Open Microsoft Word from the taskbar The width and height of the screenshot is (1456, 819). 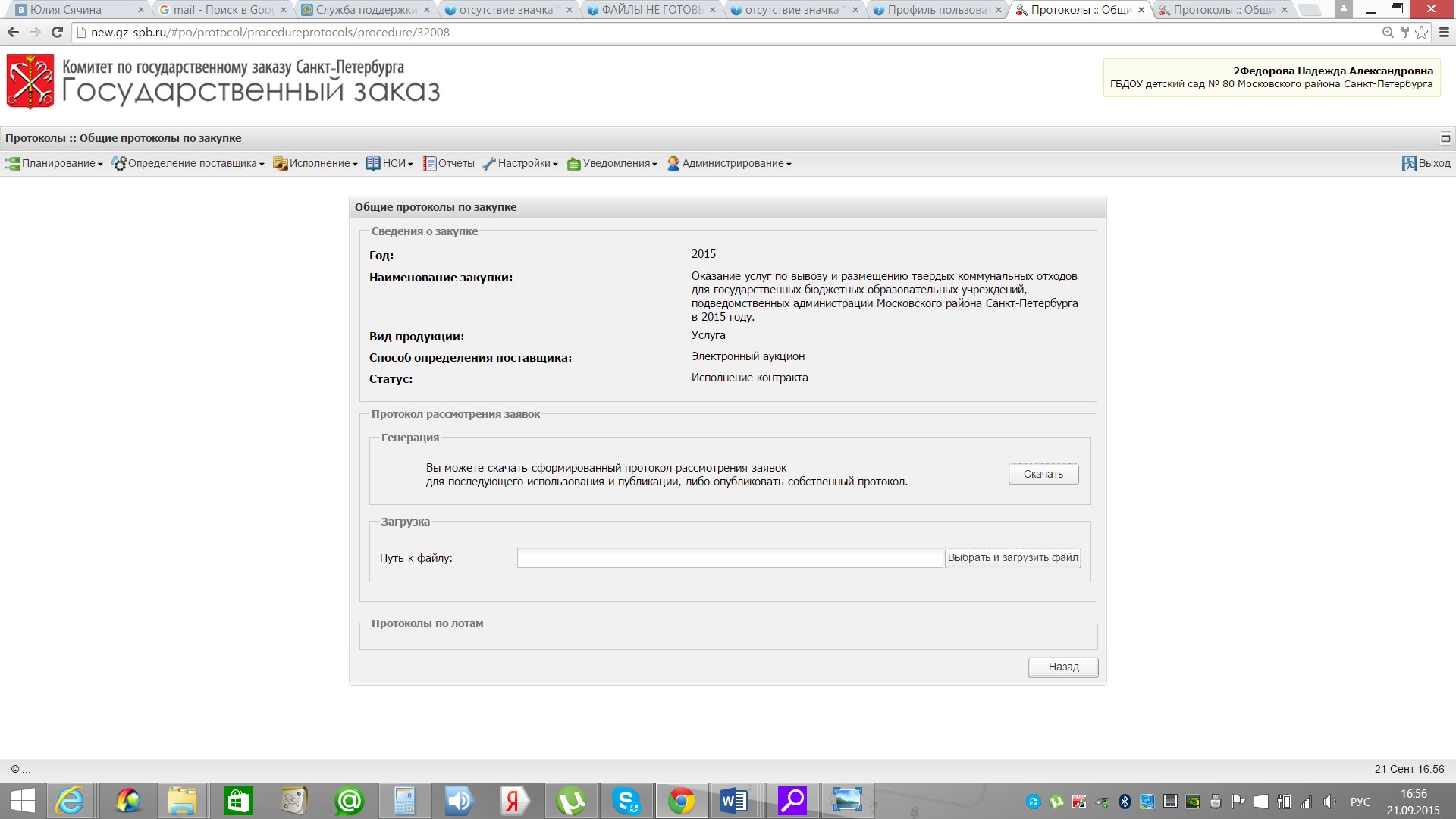(x=734, y=801)
